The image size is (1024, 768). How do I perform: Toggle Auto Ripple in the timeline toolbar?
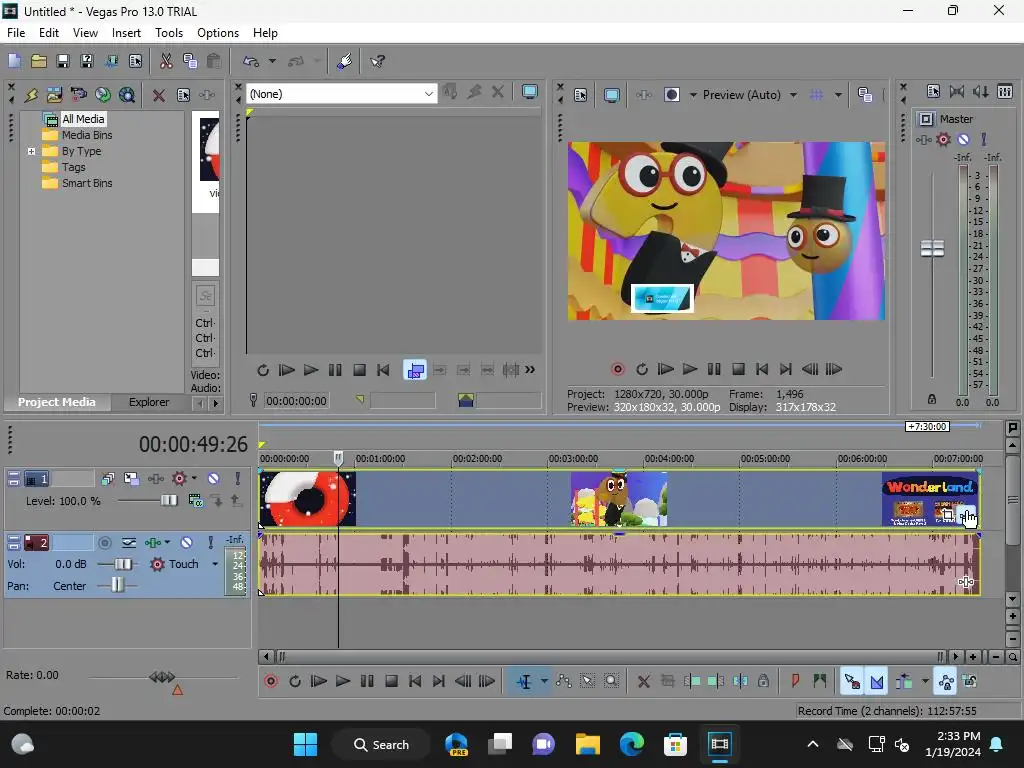click(904, 681)
